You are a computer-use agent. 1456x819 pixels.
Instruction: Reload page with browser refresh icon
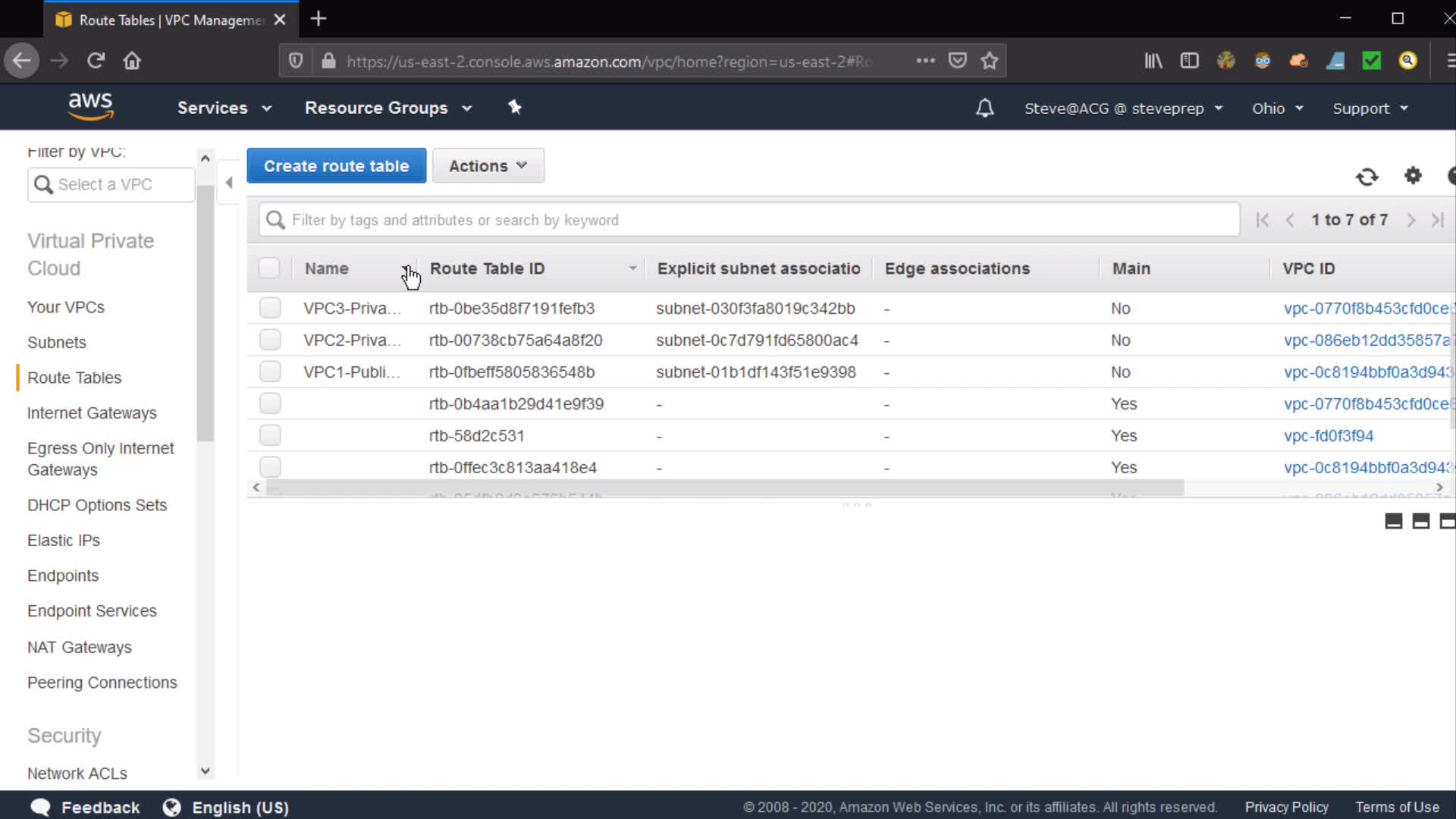96,61
